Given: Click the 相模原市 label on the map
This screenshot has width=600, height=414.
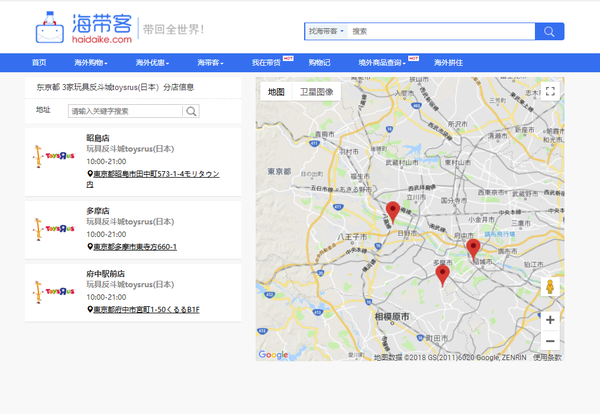Looking at the screenshot, I should pos(392,316).
